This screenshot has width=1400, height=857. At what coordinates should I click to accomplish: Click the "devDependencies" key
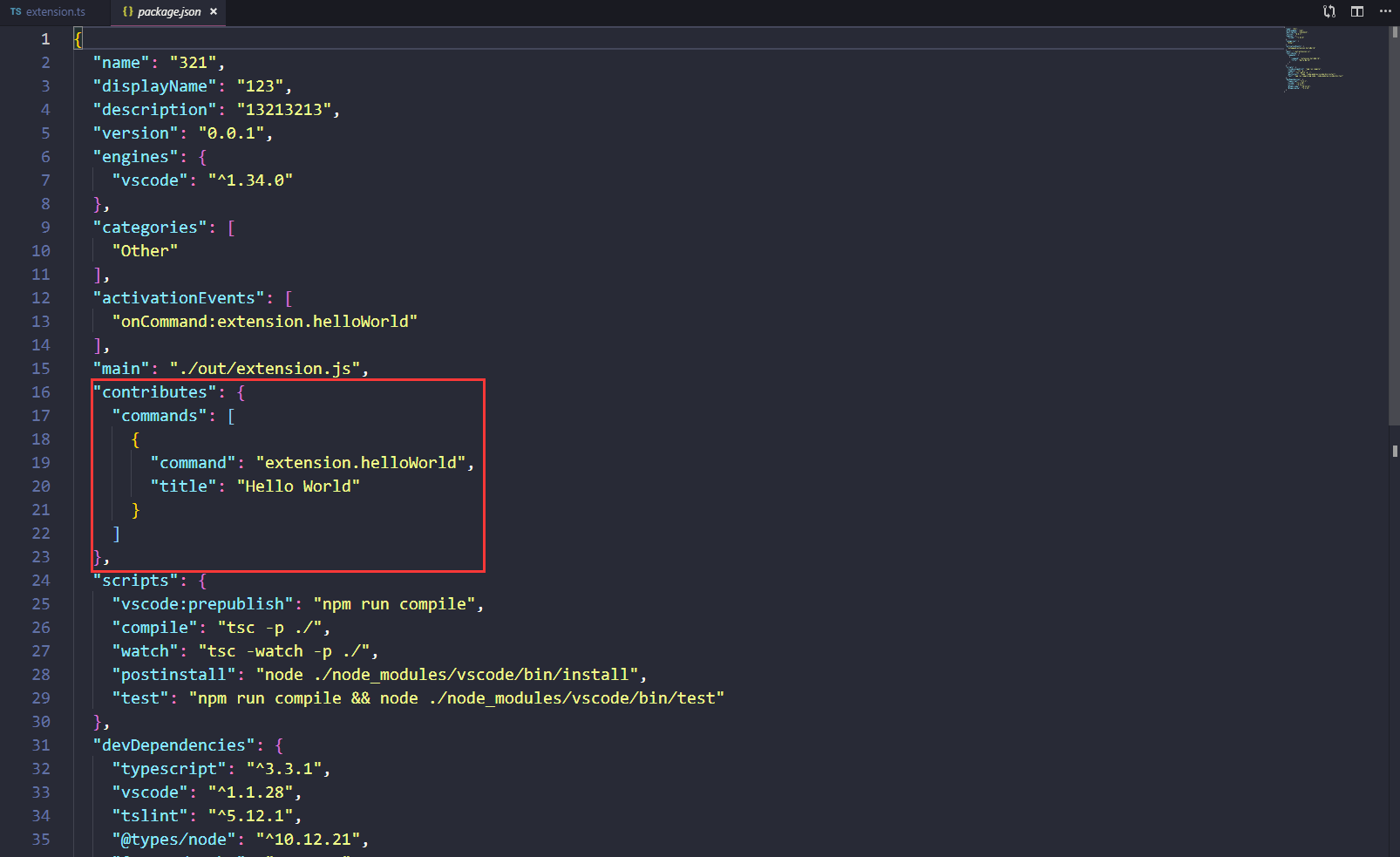173,745
